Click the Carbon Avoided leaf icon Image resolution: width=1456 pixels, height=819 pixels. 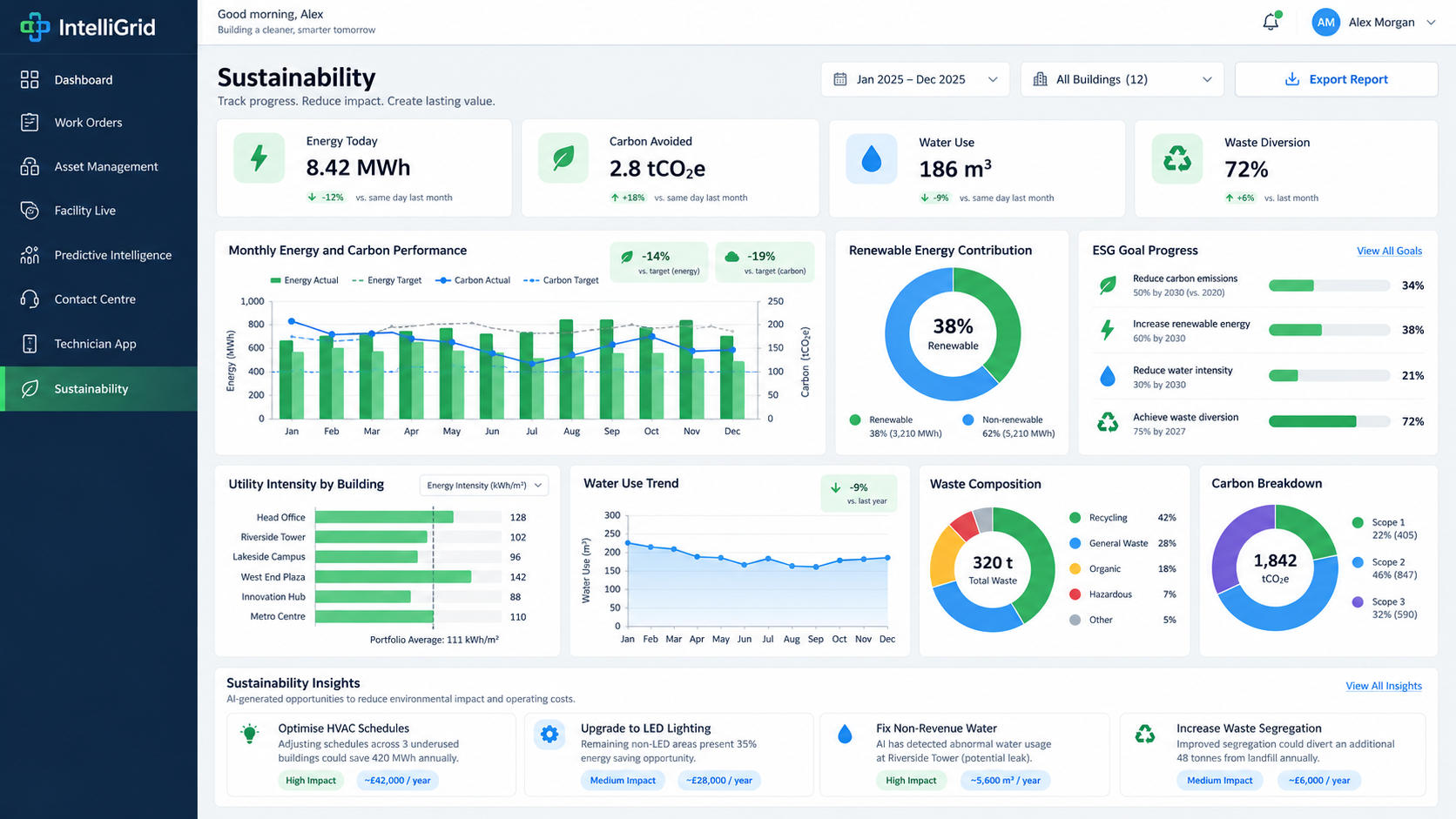563,158
